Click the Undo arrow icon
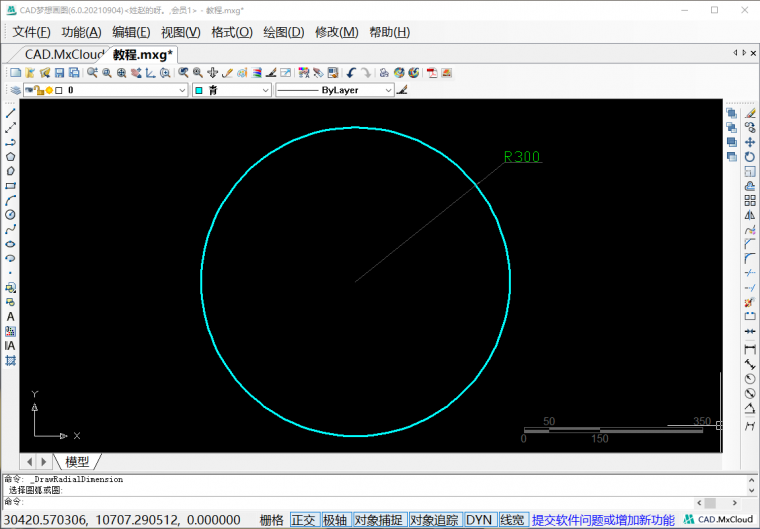760x529 pixels. [351, 73]
